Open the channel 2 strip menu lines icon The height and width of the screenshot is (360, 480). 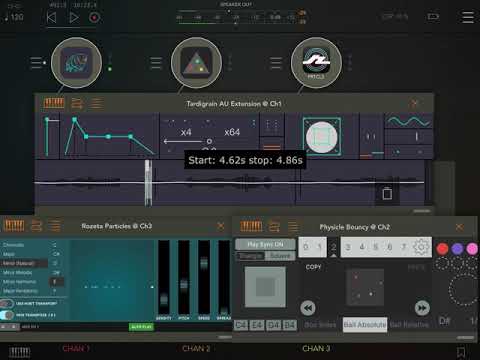point(156,63)
